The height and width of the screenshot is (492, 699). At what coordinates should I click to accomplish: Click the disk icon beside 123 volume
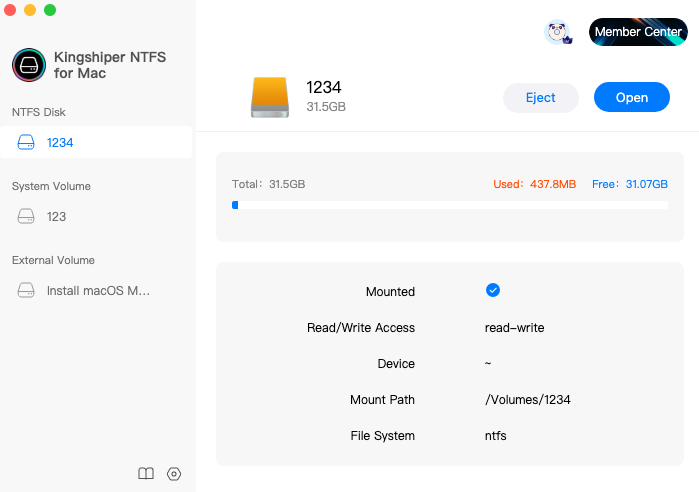(x=26, y=216)
